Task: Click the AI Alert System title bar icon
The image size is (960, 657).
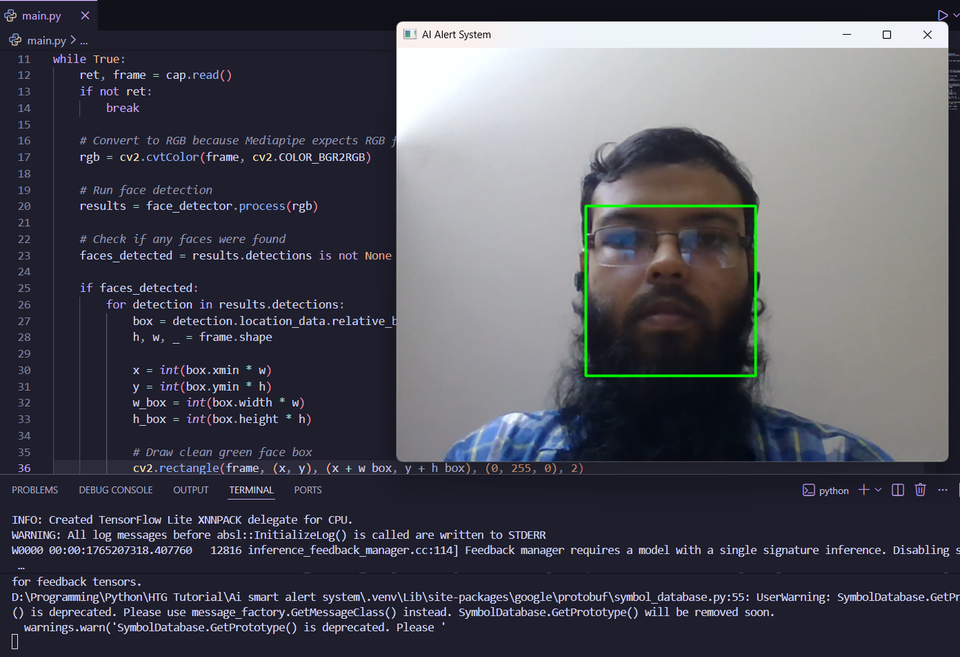Action: point(409,34)
